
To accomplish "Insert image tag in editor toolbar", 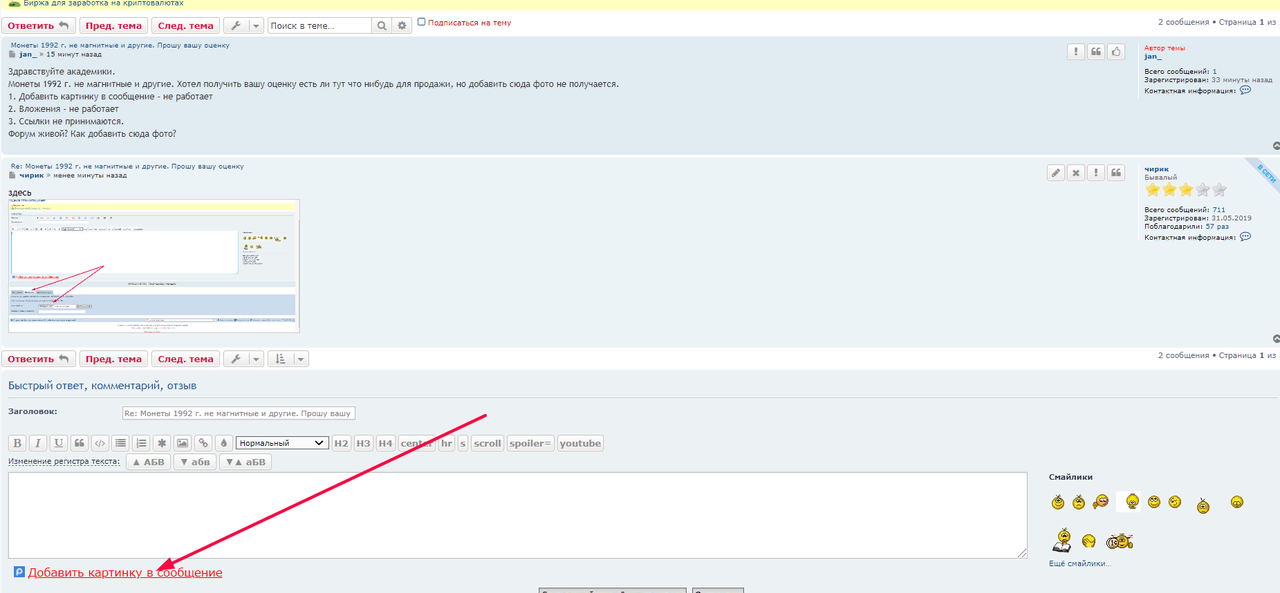I will (x=182, y=443).
